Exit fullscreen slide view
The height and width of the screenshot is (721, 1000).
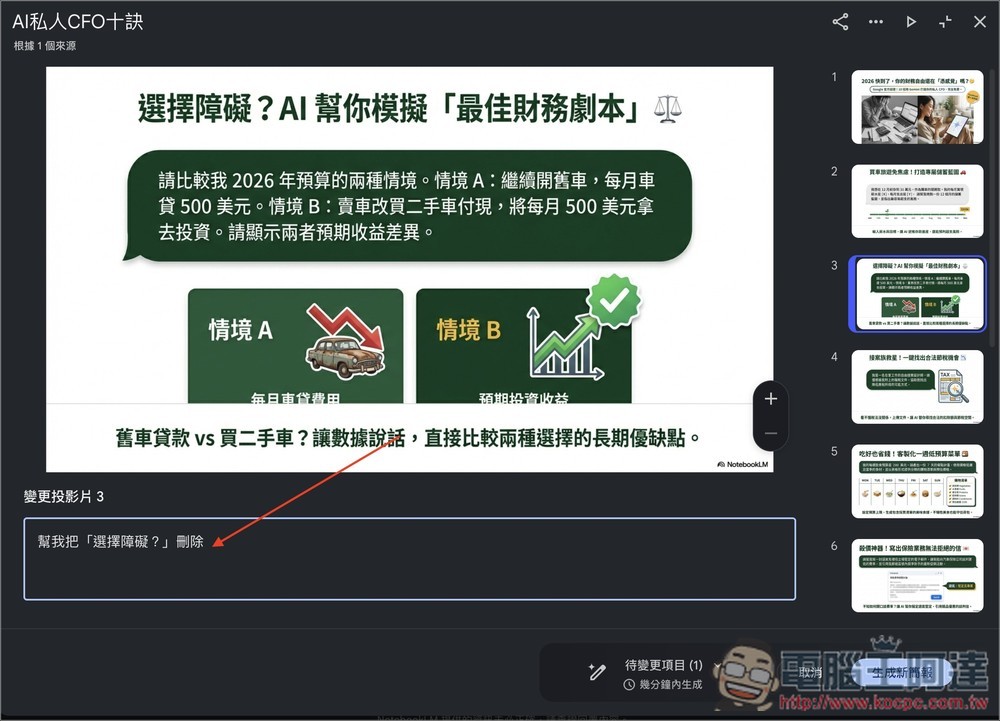(945, 21)
